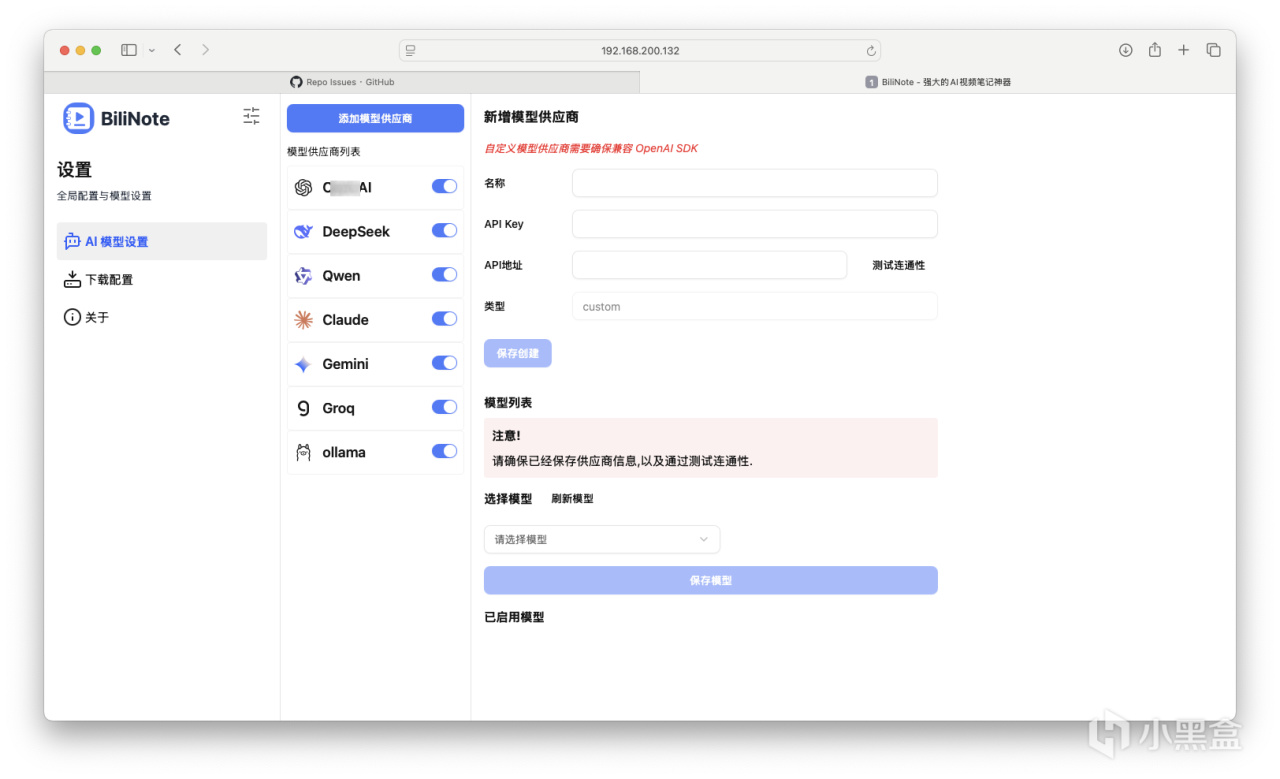Click the download configuration tray icon

tap(72, 279)
